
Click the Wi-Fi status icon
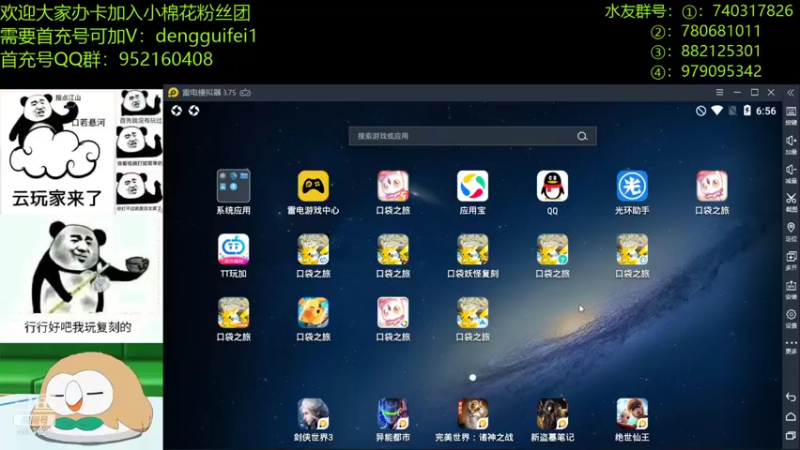click(717, 111)
